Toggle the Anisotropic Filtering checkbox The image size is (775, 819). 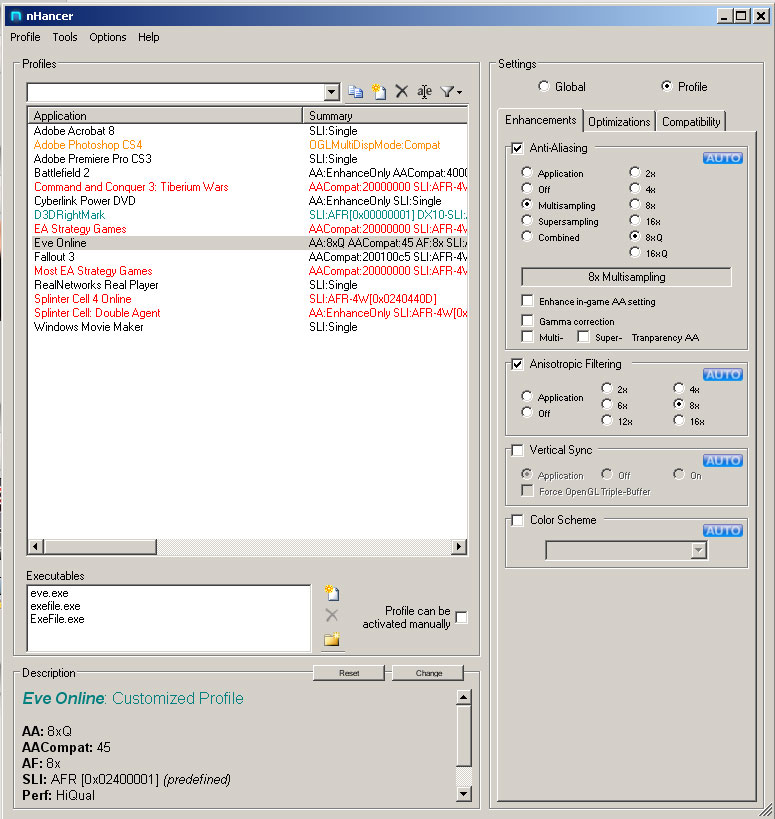(x=517, y=365)
